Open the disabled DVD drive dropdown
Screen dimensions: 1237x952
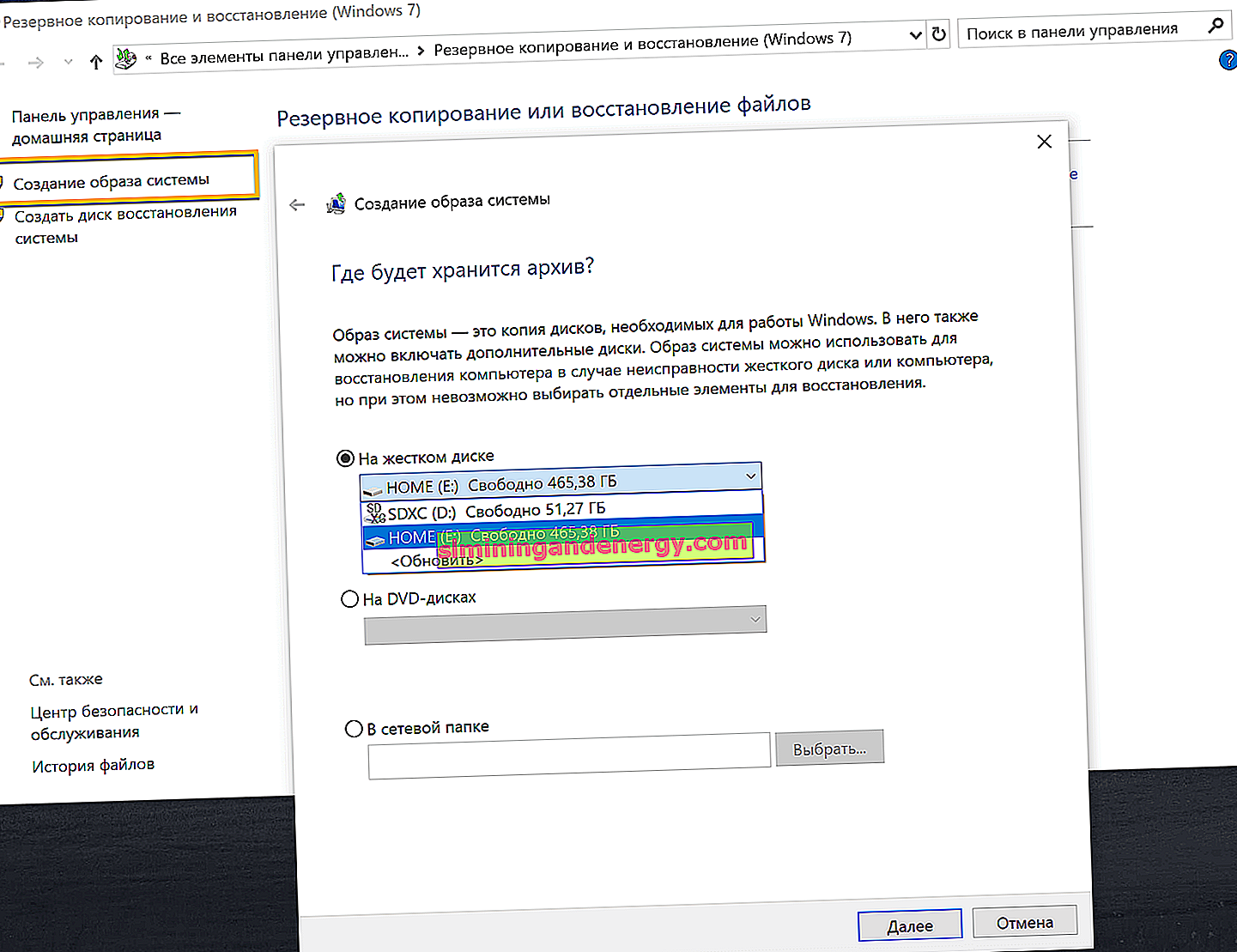(x=565, y=625)
